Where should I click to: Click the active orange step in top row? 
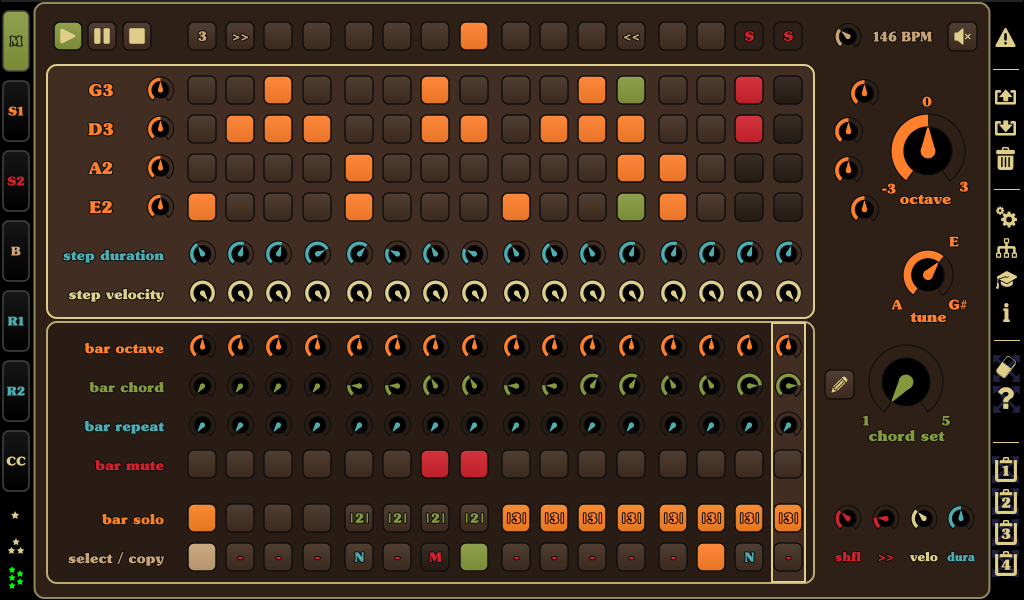click(473, 37)
